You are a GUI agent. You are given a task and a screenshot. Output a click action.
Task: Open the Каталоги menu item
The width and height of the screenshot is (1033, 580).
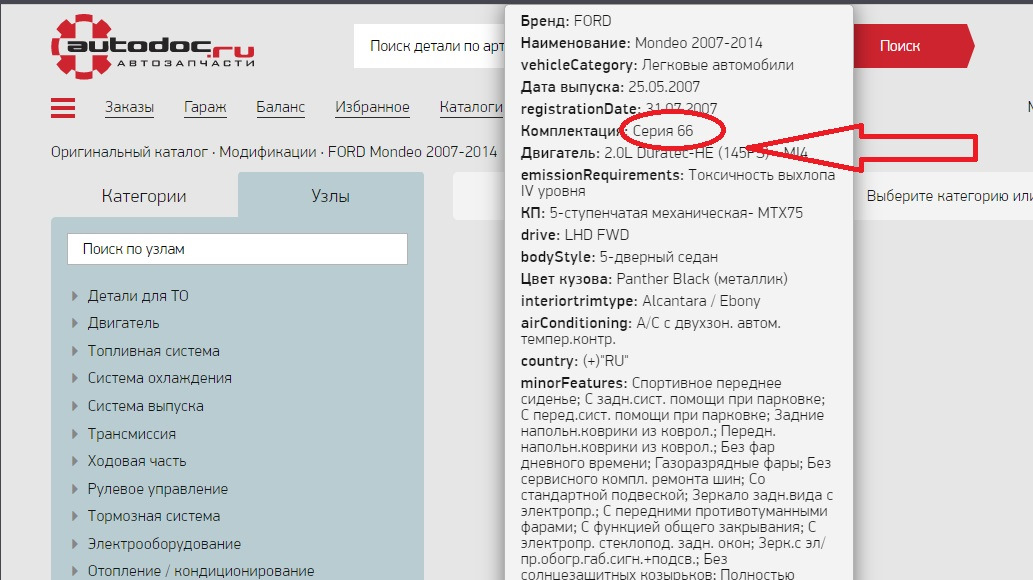(x=470, y=108)
